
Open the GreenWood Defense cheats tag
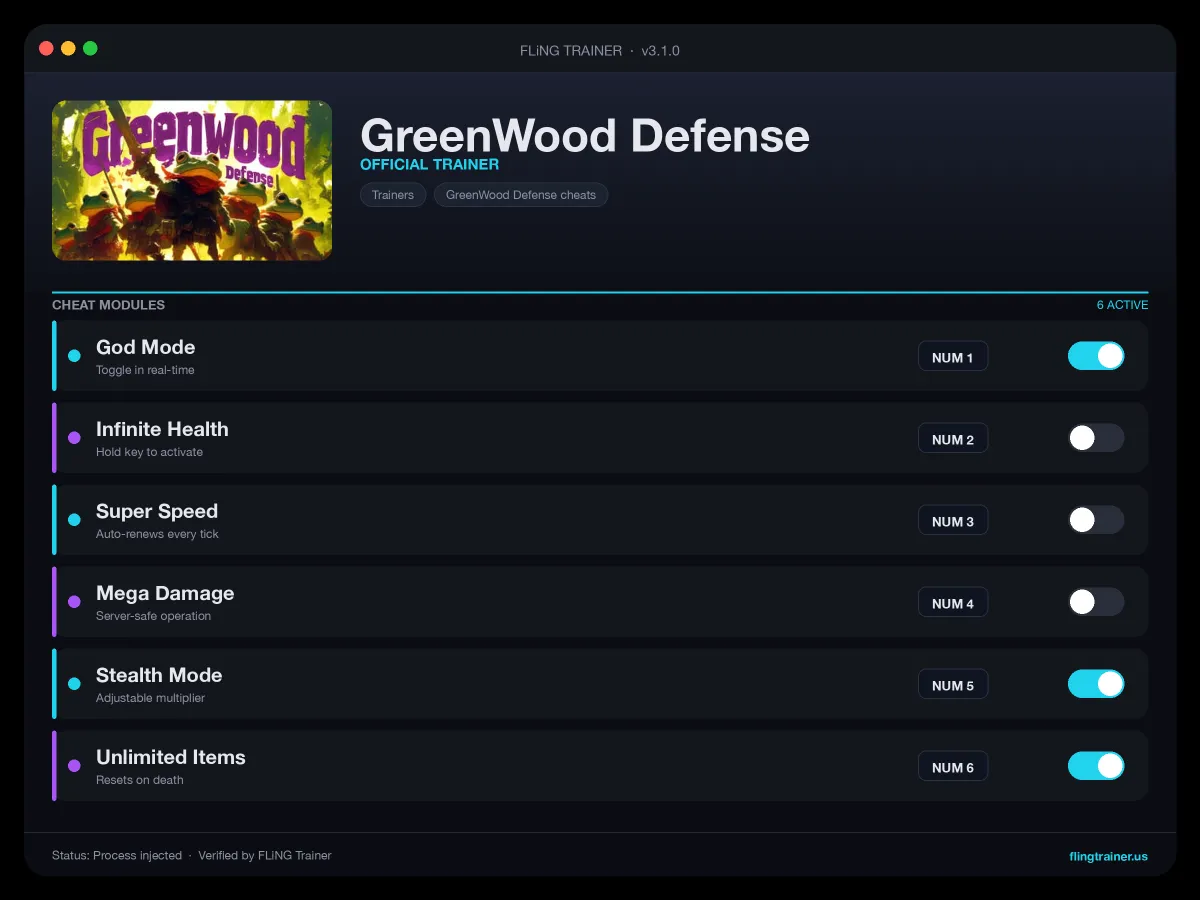point(521,195)
